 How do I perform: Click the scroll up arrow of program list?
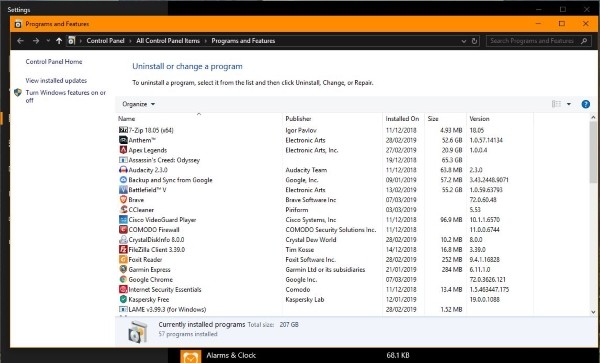coord(593,117)
